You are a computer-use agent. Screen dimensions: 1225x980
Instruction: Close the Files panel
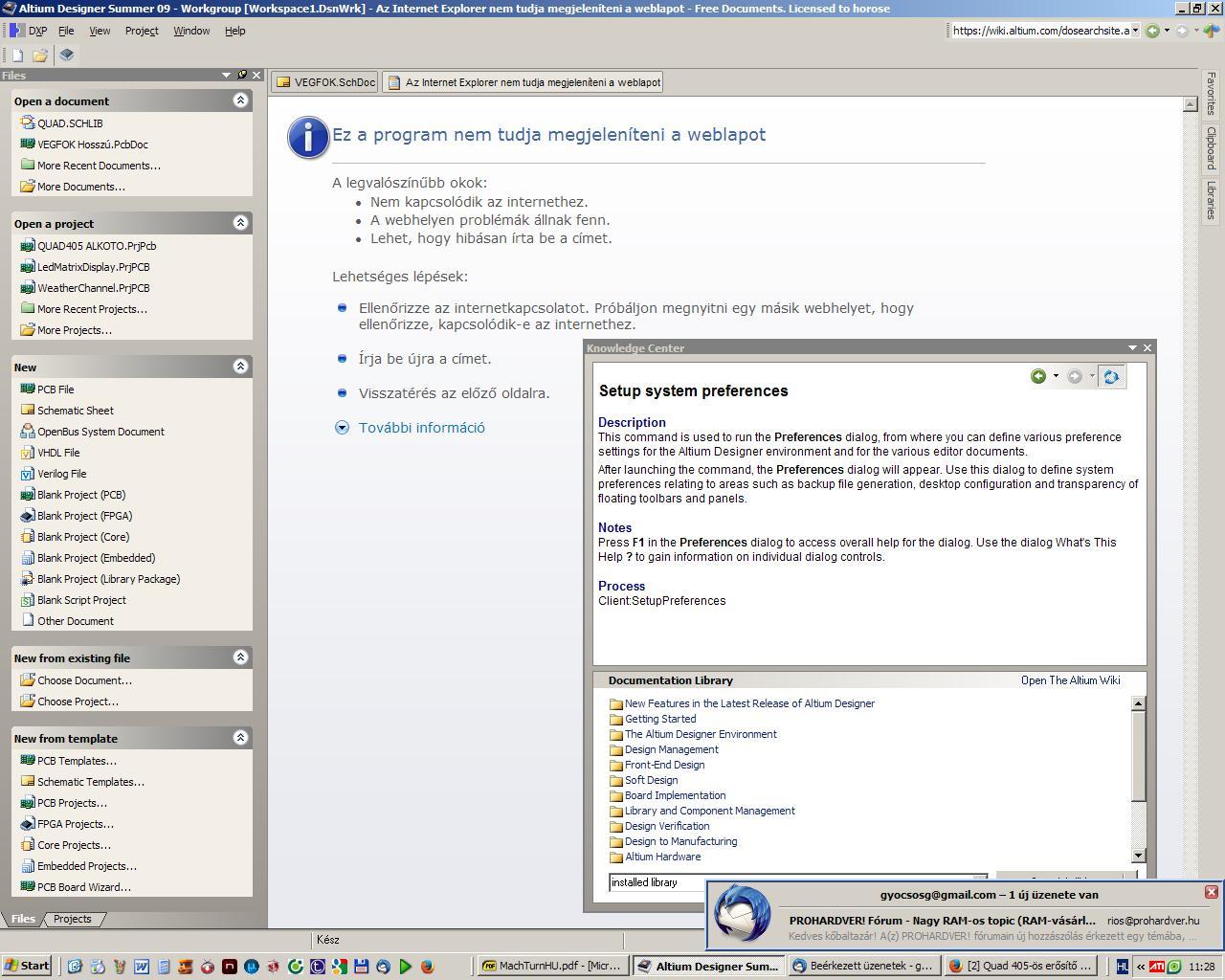(x=256, y=75)
